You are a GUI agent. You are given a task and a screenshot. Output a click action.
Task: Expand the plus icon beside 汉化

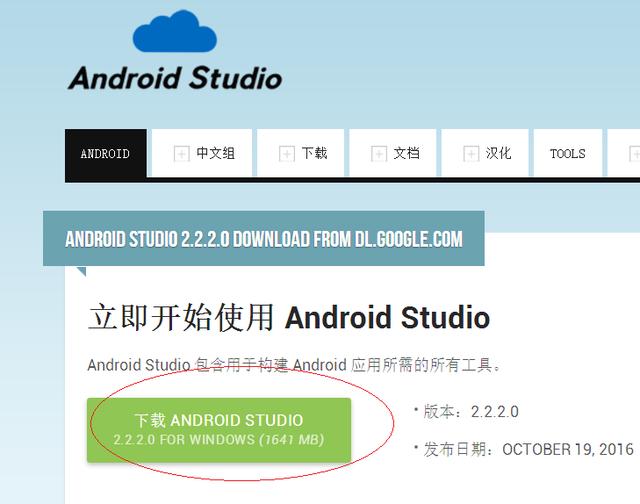point(471,154)
